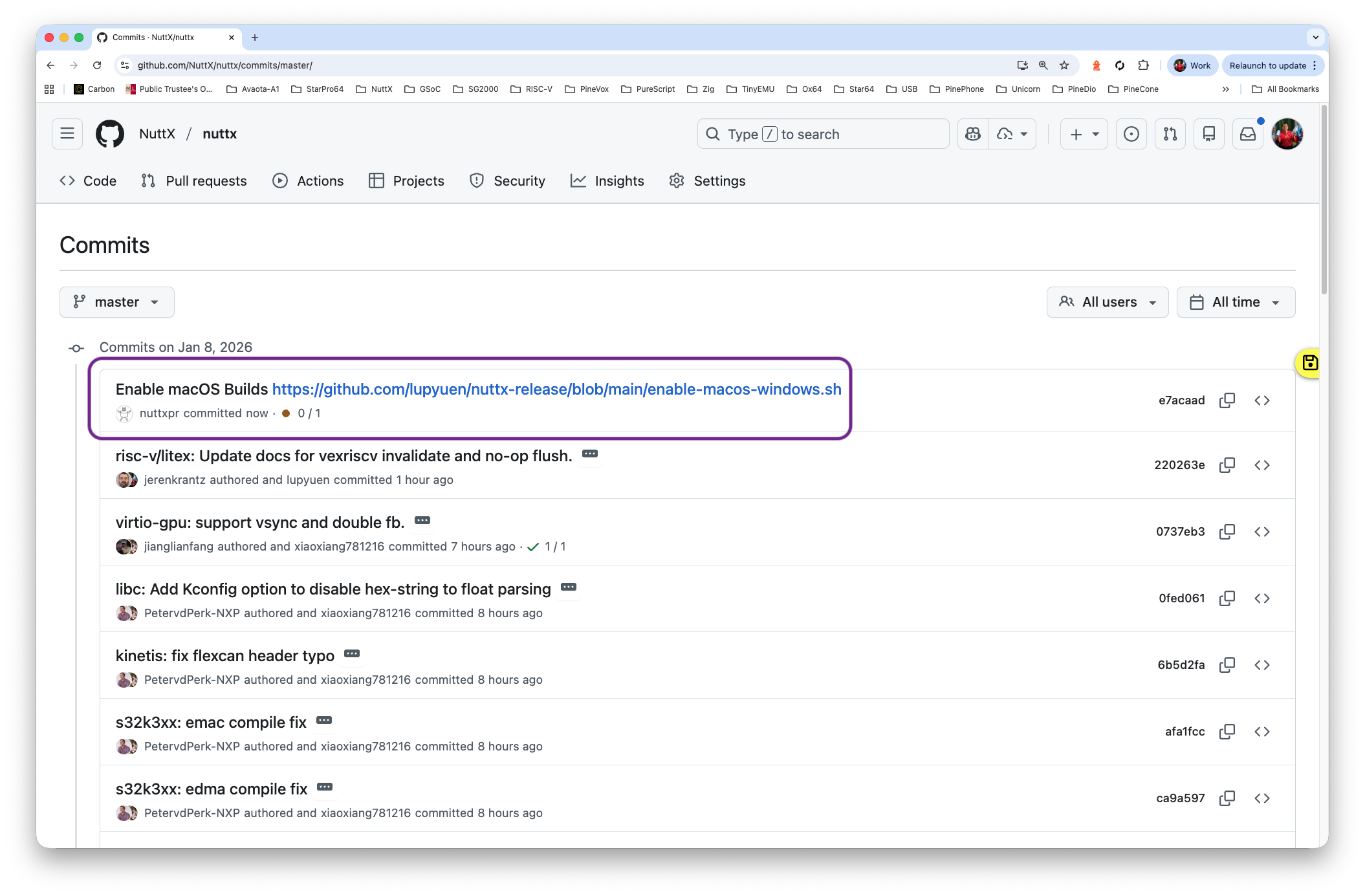The width and height of the screenshot is (1365, 896).
Task: Open the notifications inbox
Action: tap(1247, 134)
